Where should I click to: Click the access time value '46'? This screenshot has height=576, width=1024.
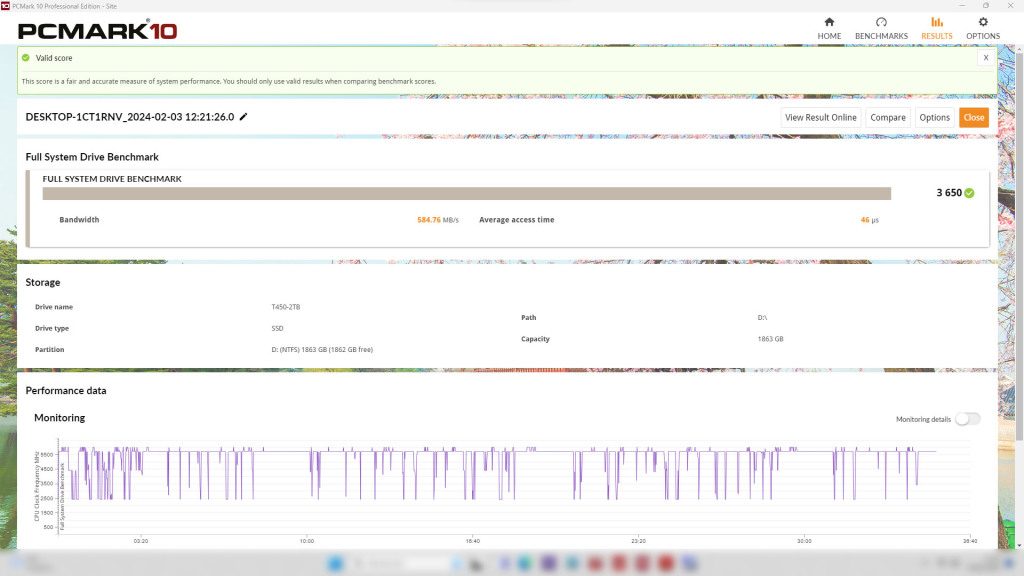(x=865, y=220)
